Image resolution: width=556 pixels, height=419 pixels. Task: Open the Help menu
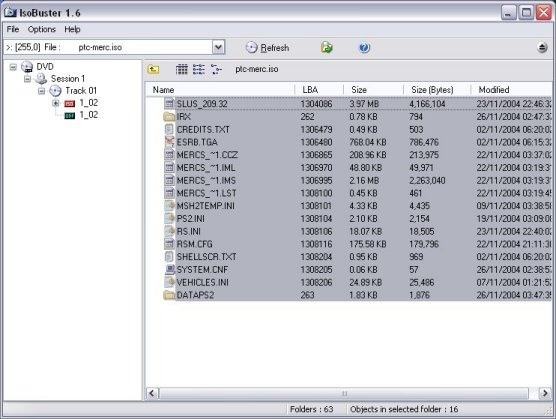coord(72,29)
